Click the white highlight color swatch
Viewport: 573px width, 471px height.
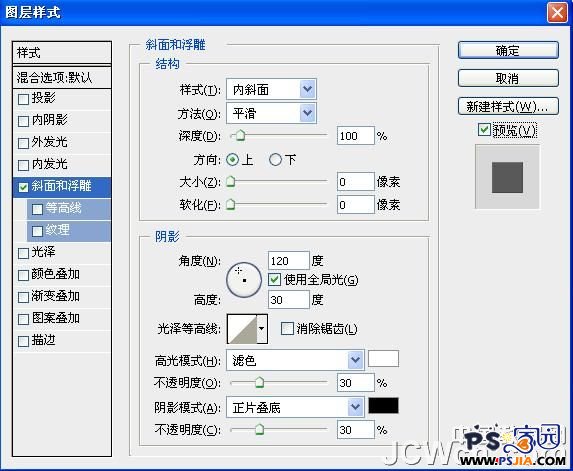click(383, 359)
